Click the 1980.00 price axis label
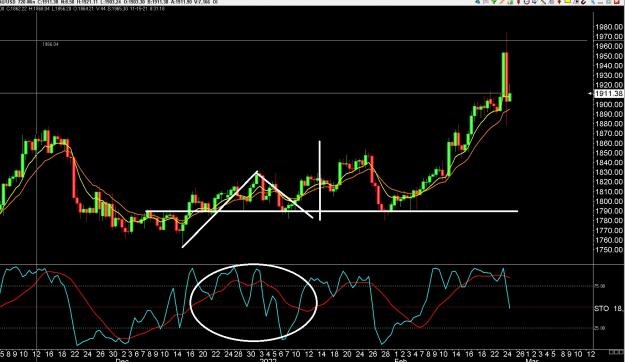 point(609,27)
